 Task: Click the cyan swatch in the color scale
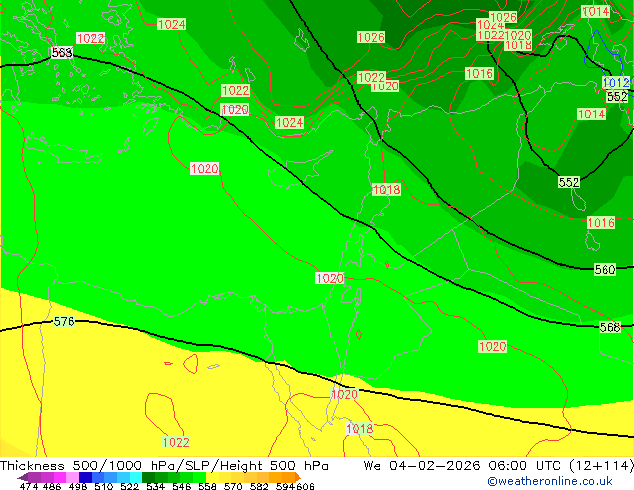(136, 477)
